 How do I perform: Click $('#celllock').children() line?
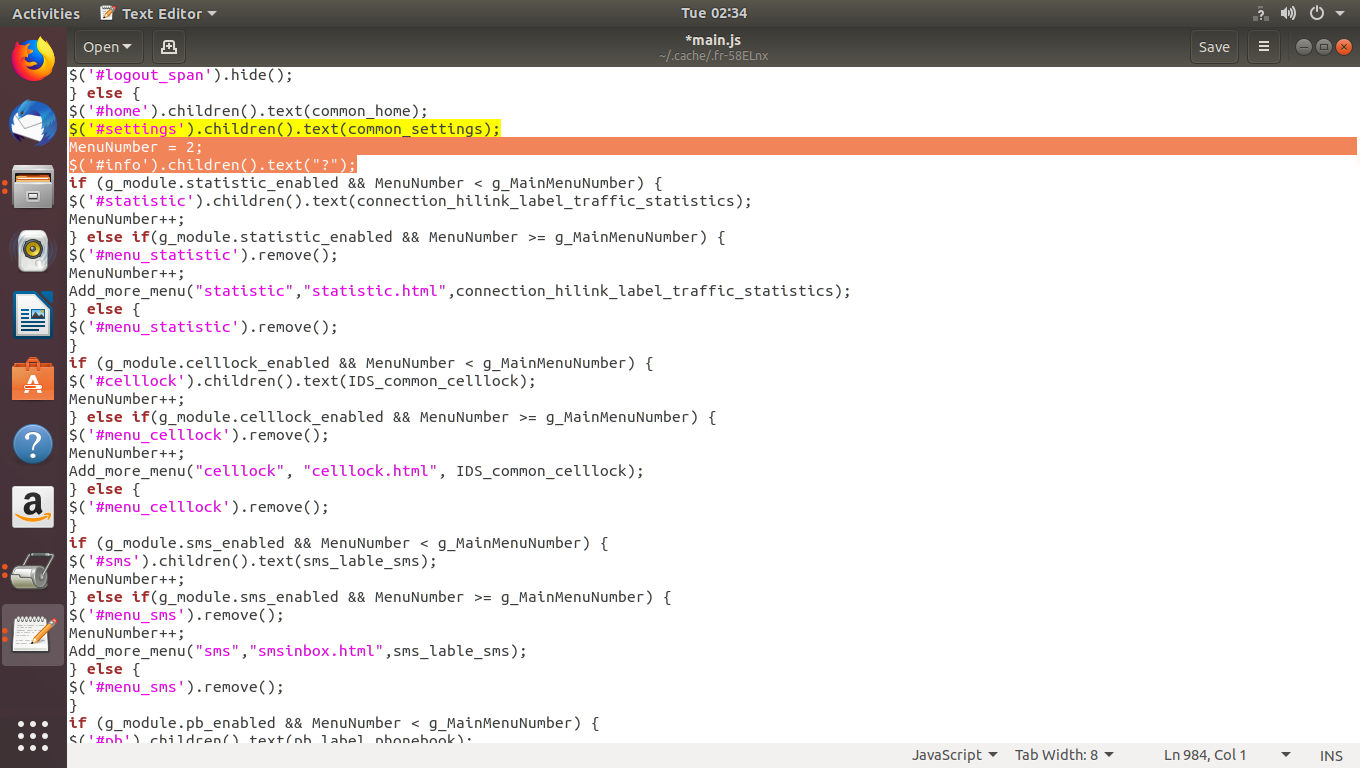pos(303,381)
